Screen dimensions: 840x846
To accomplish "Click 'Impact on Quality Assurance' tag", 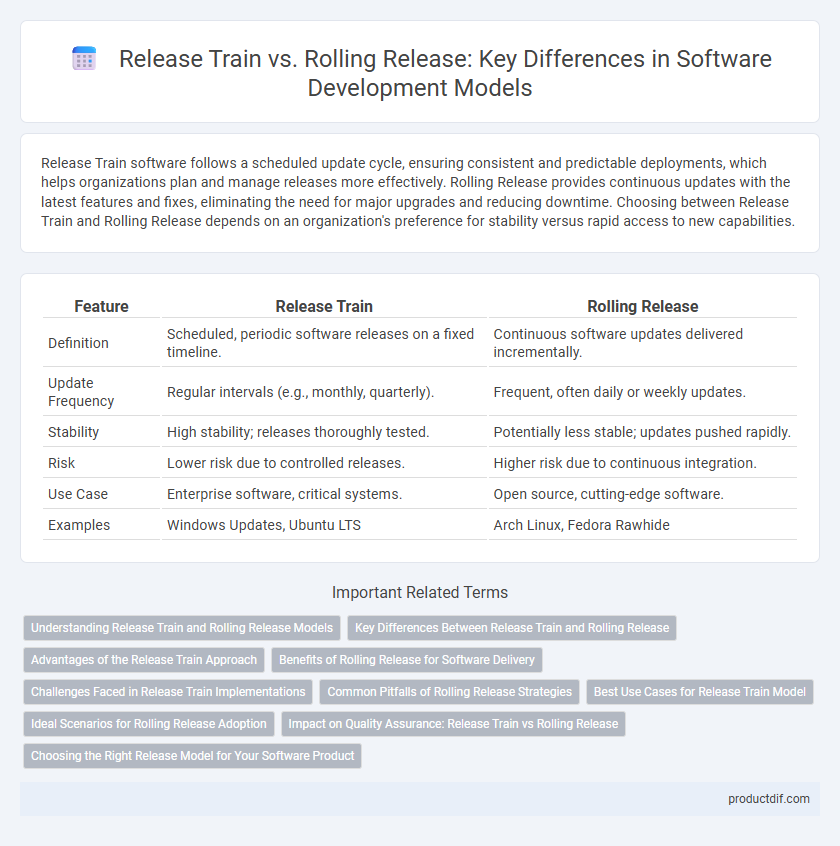I will [x=453, y=724].
